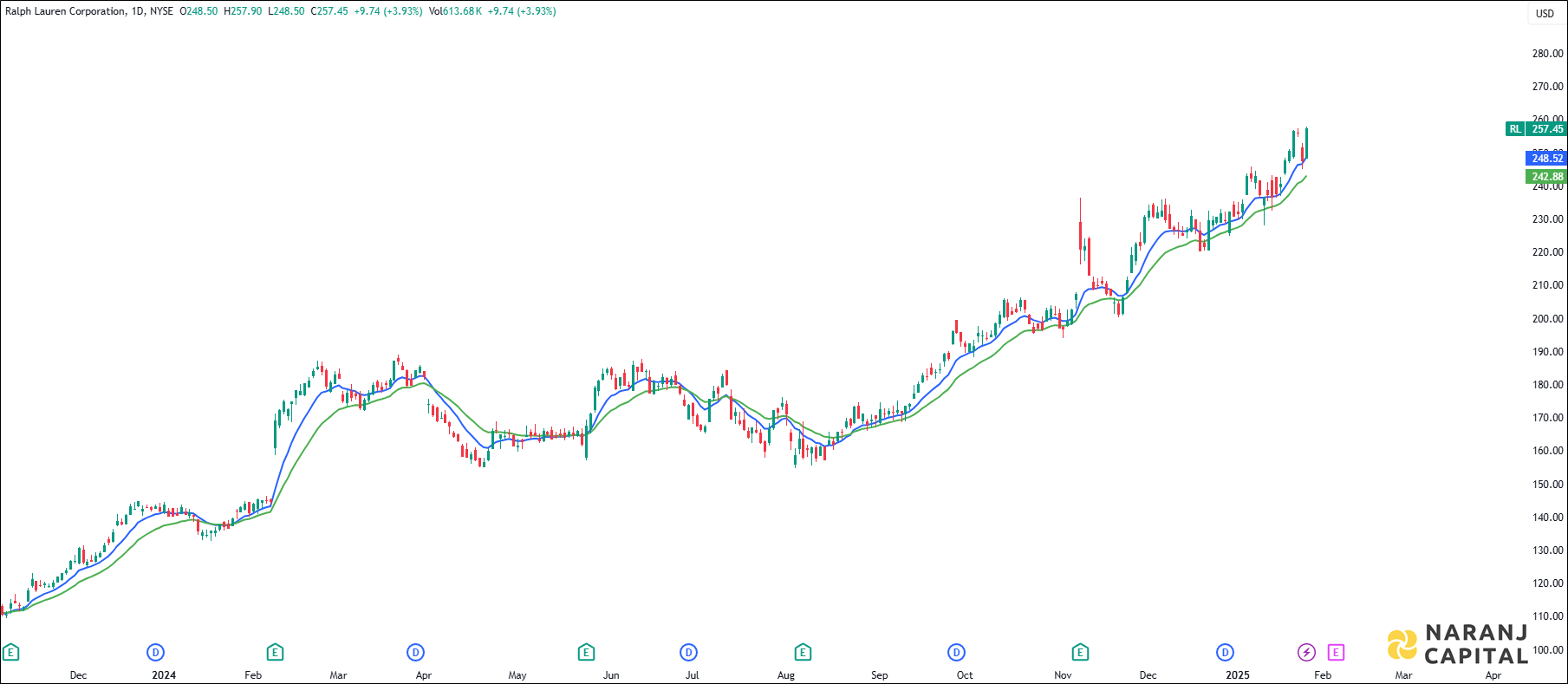Viewport: 1568px width, 684px height.
Task: Open the USD currency selector
Action: tap(1545, 13)
